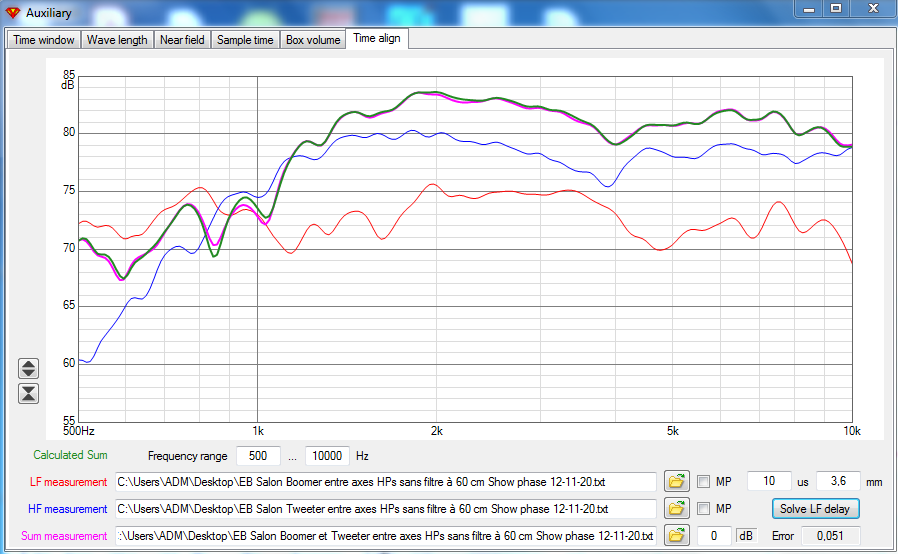The image size is (898, 554).
Task: Enable the MP checkbox for LF measurement
Action: coord(703,482)
